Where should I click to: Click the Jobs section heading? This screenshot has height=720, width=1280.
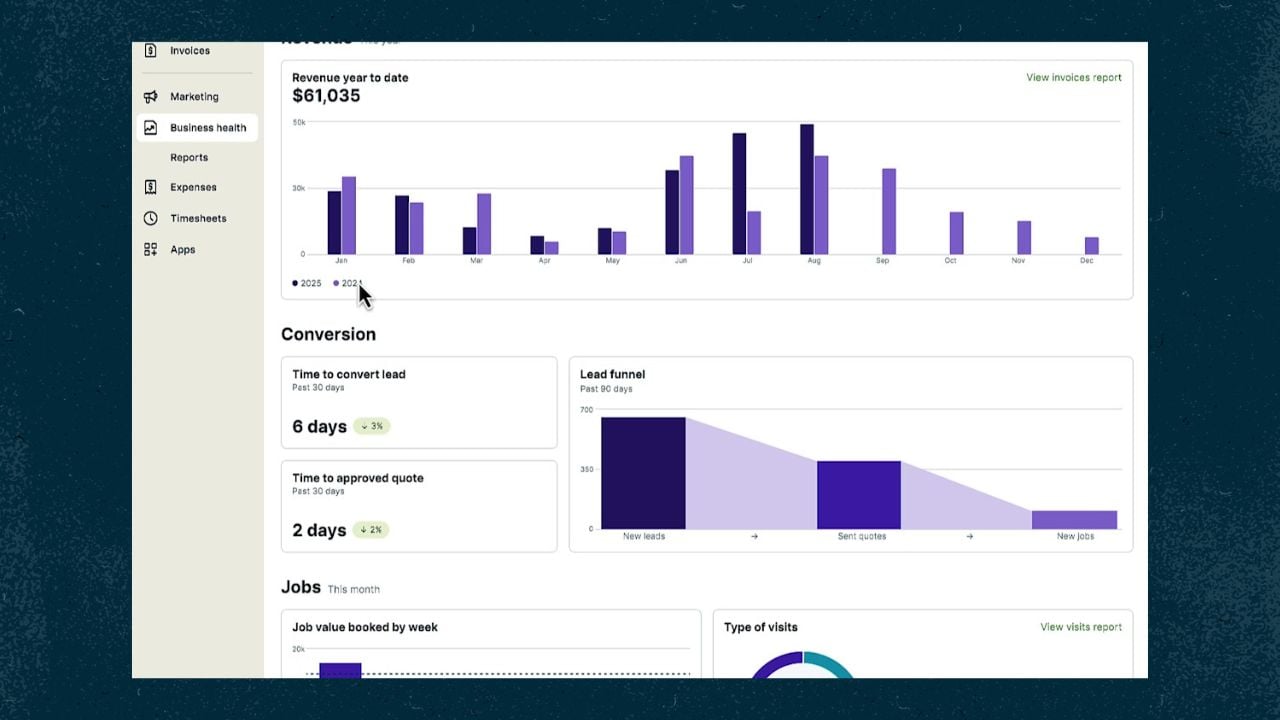point(301,587)
